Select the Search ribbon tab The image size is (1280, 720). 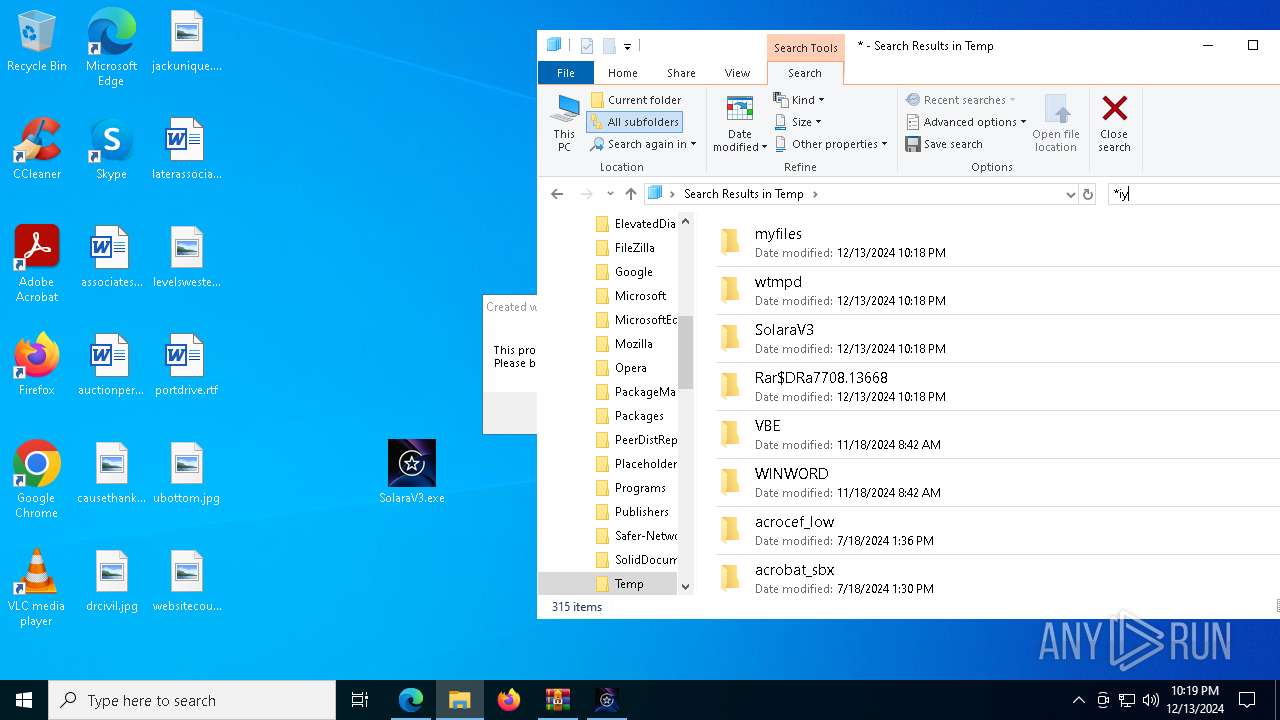[x=805, y=73]
